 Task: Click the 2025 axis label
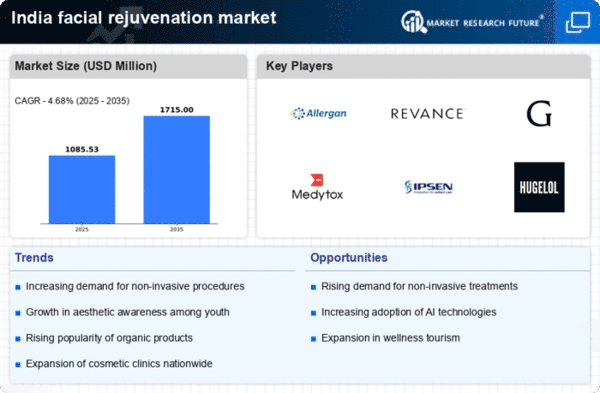[x=82, y=229]
